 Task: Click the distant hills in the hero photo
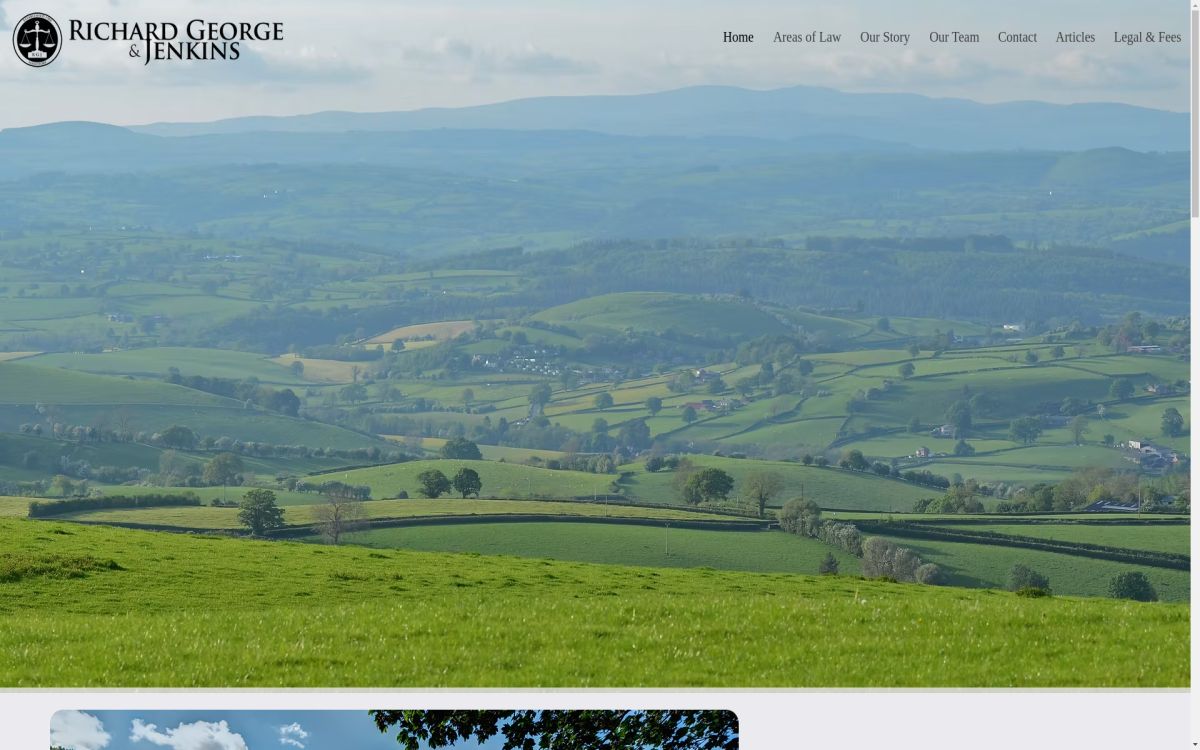tap(600, 120)
